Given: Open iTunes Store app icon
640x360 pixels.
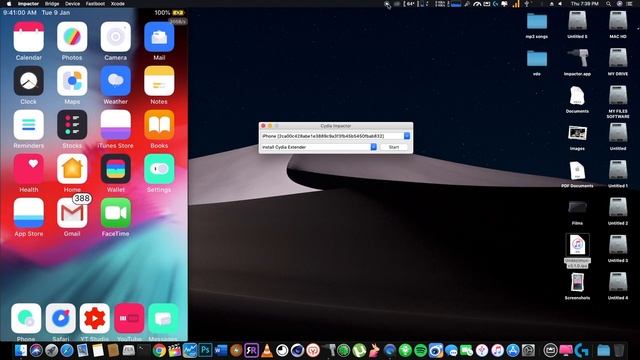Looking at the screenshot, I should (116, 125).
